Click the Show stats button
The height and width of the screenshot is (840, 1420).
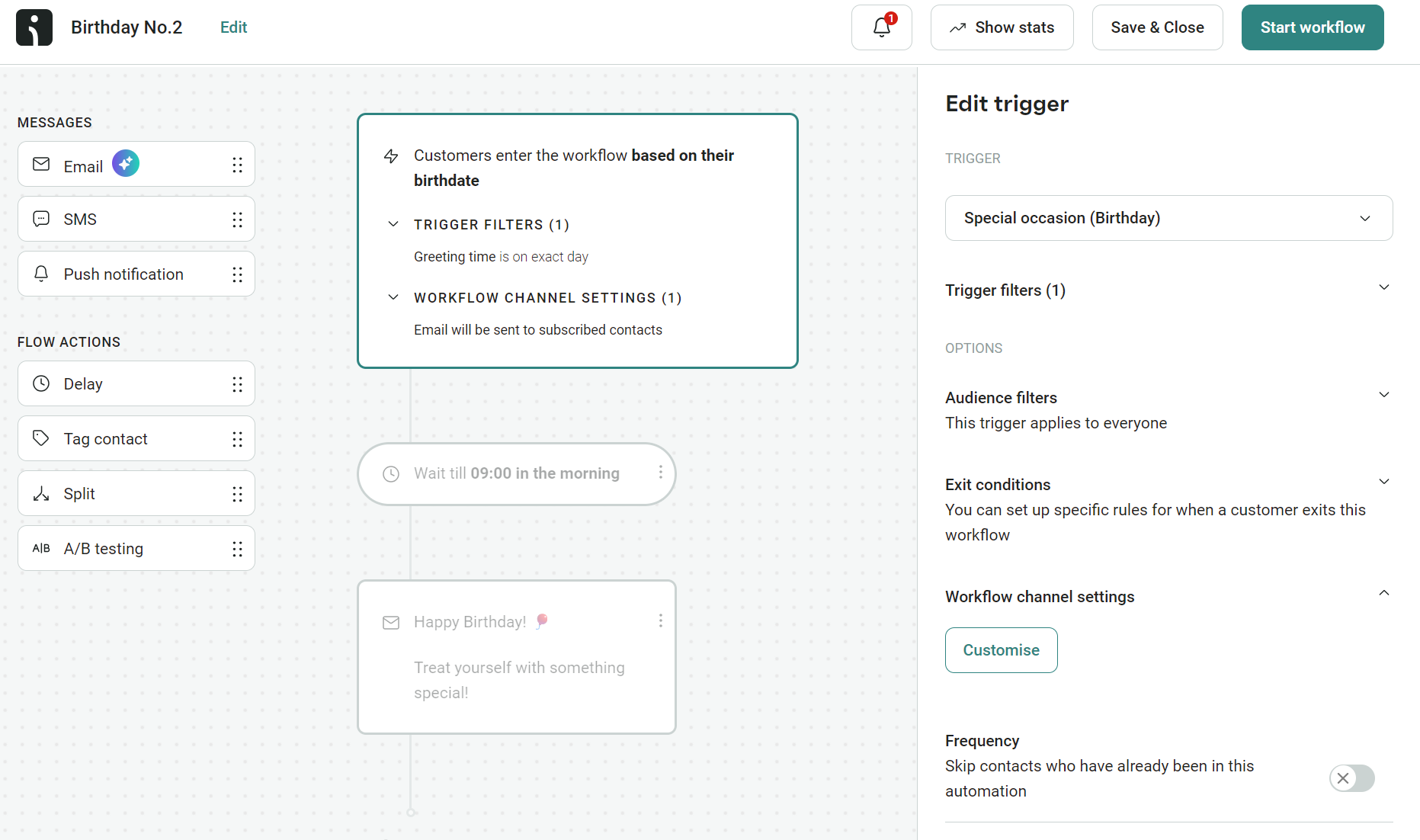click(x=1002, y=27)
